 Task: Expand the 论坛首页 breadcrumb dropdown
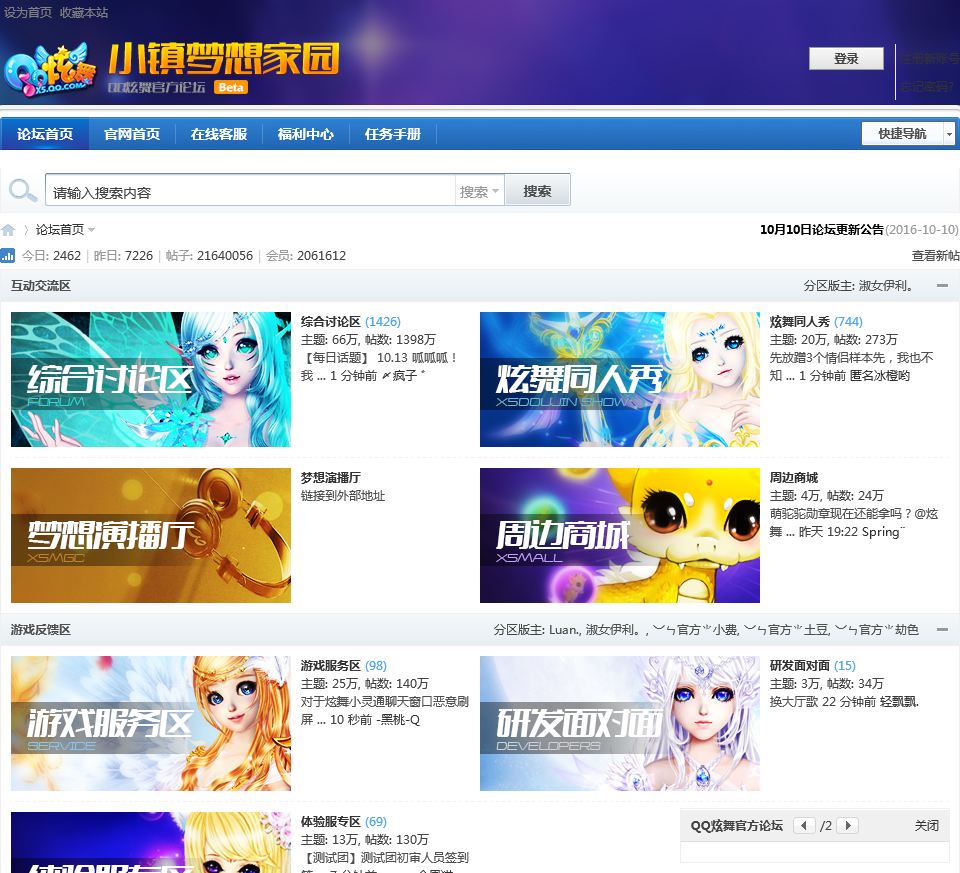coord(91,230)
